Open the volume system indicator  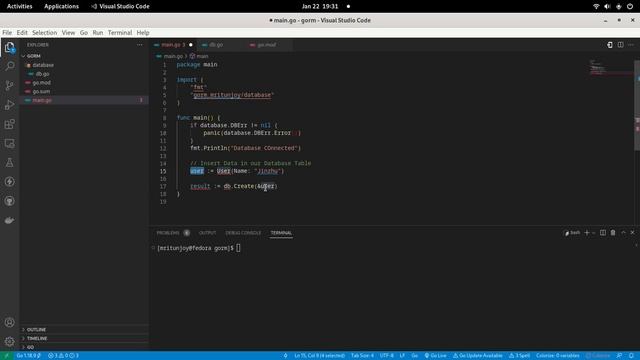coord(607,7)
